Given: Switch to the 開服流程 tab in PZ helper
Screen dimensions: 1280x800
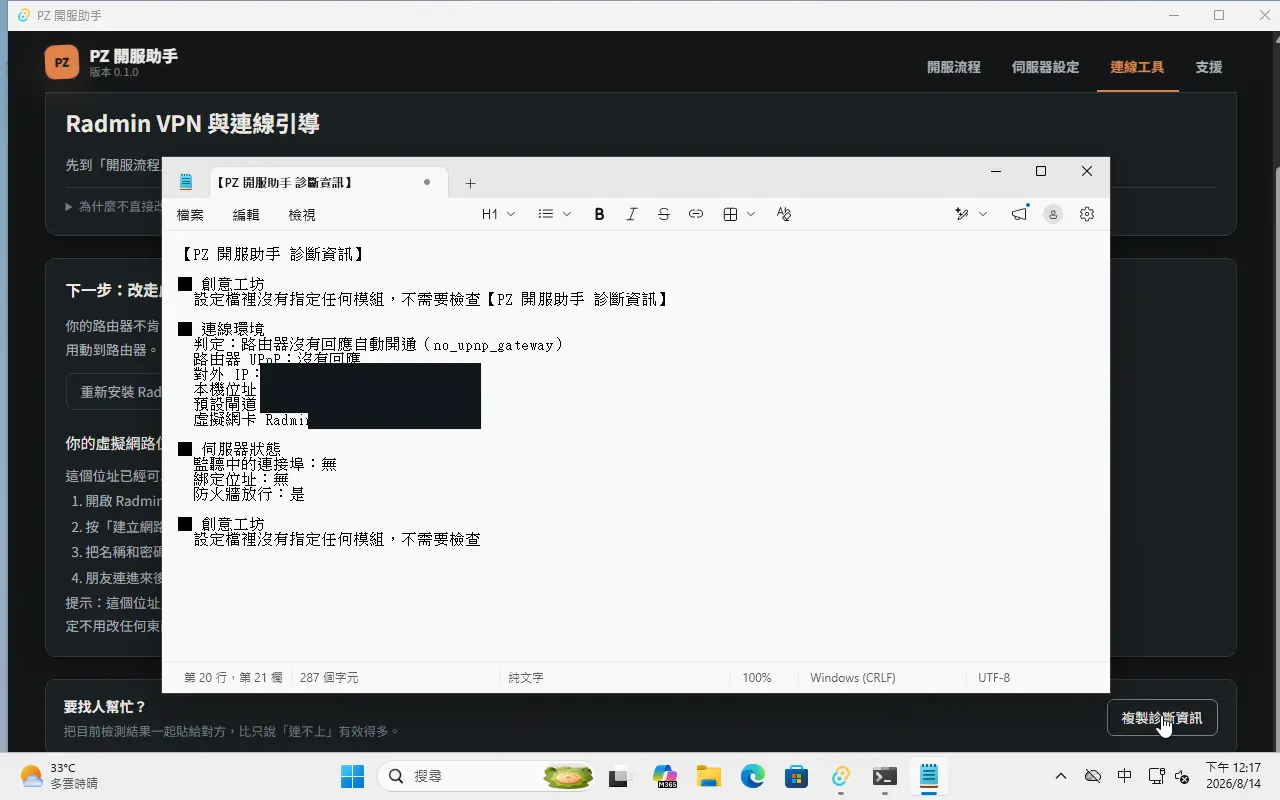Looking at the screenshot, I should [x=954, y=67].
